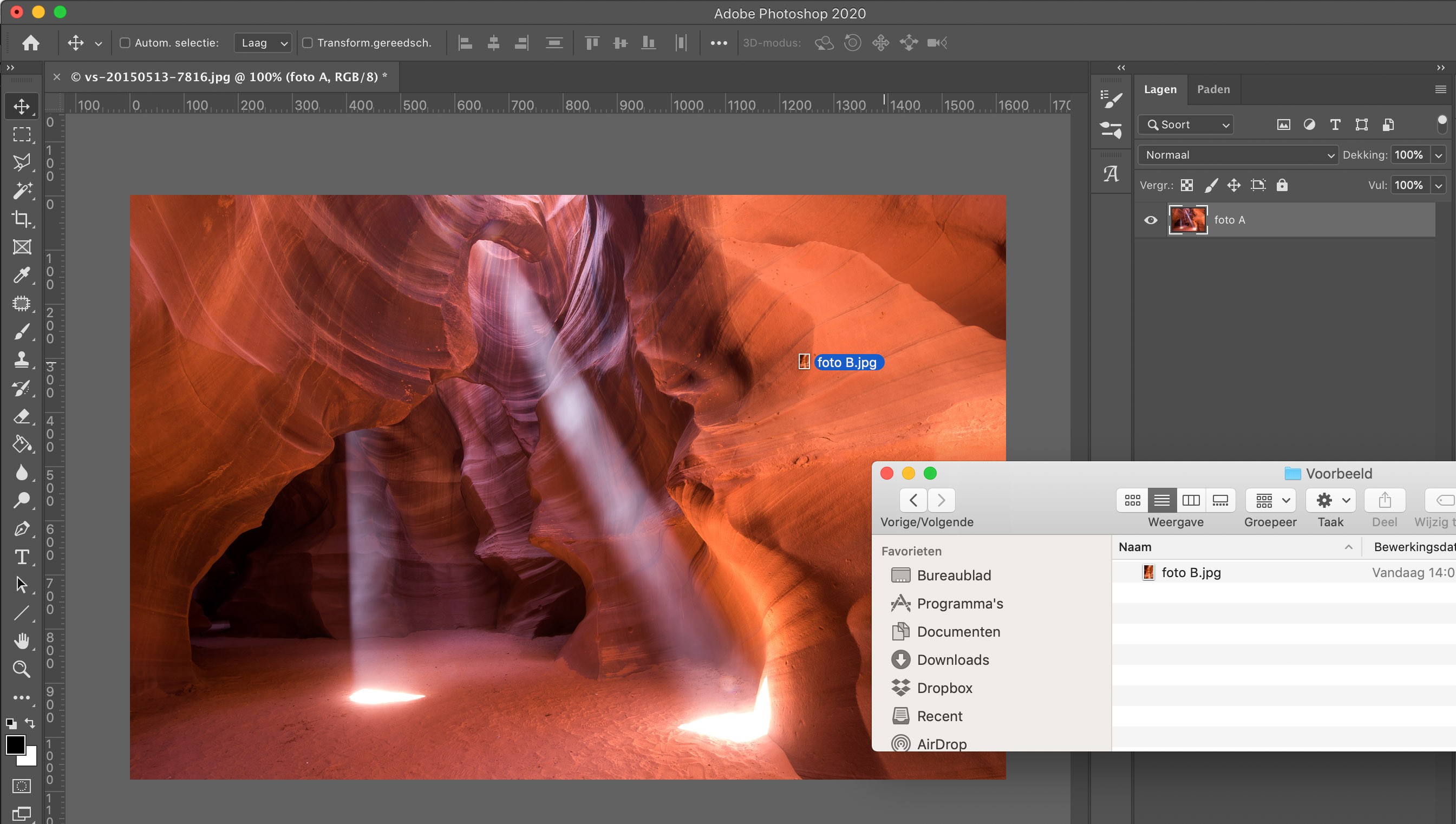Hide the foto A layer visibility
1456x824 pixels.
(1151, 220)
